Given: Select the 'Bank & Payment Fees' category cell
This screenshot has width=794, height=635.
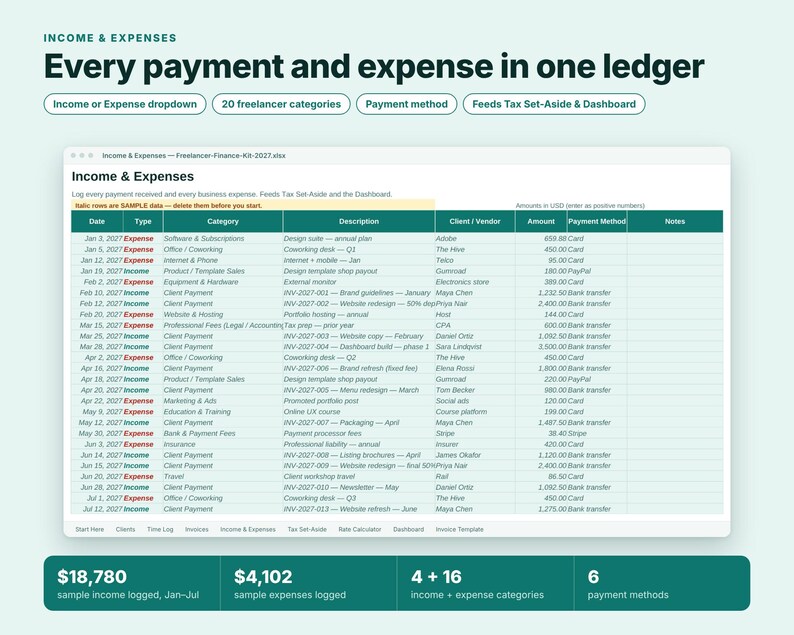Looking at the screenshot, I should tap(223, 433).
